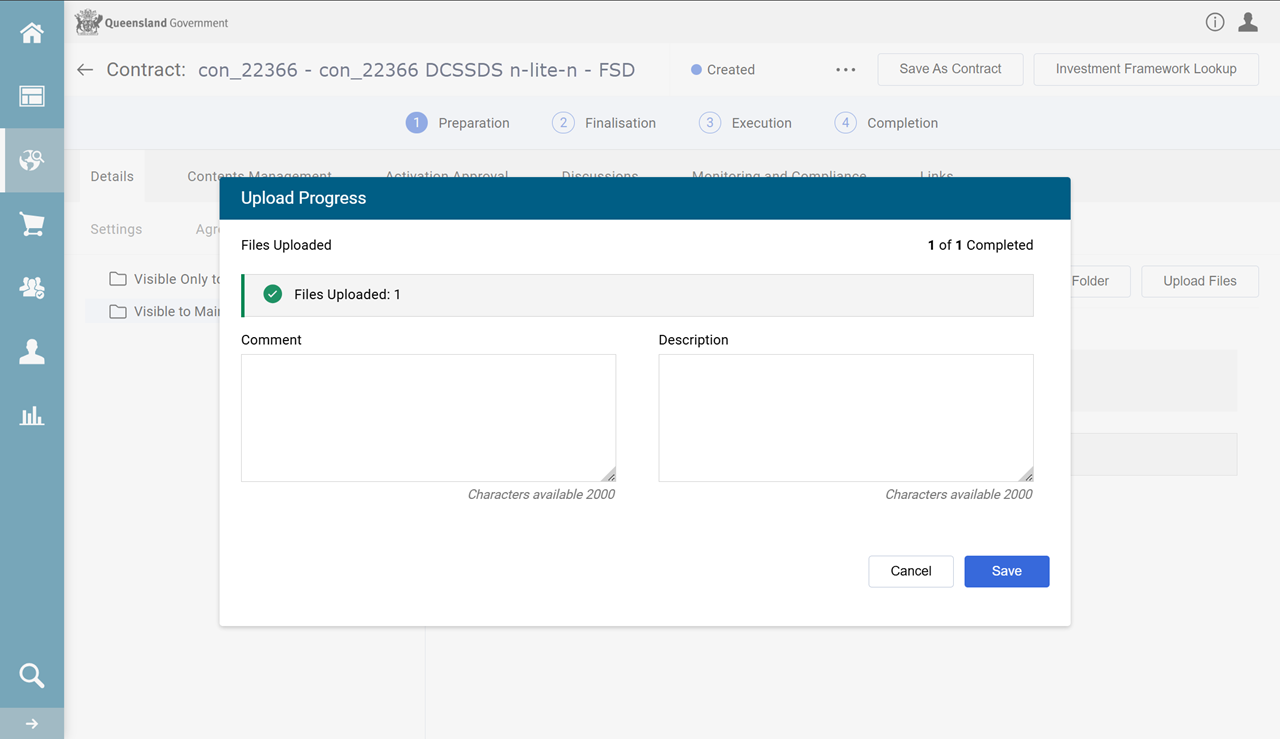Open the dashboard layout icon in sidebar
This screenshot has width=1280, height=739.
(32, 97)
